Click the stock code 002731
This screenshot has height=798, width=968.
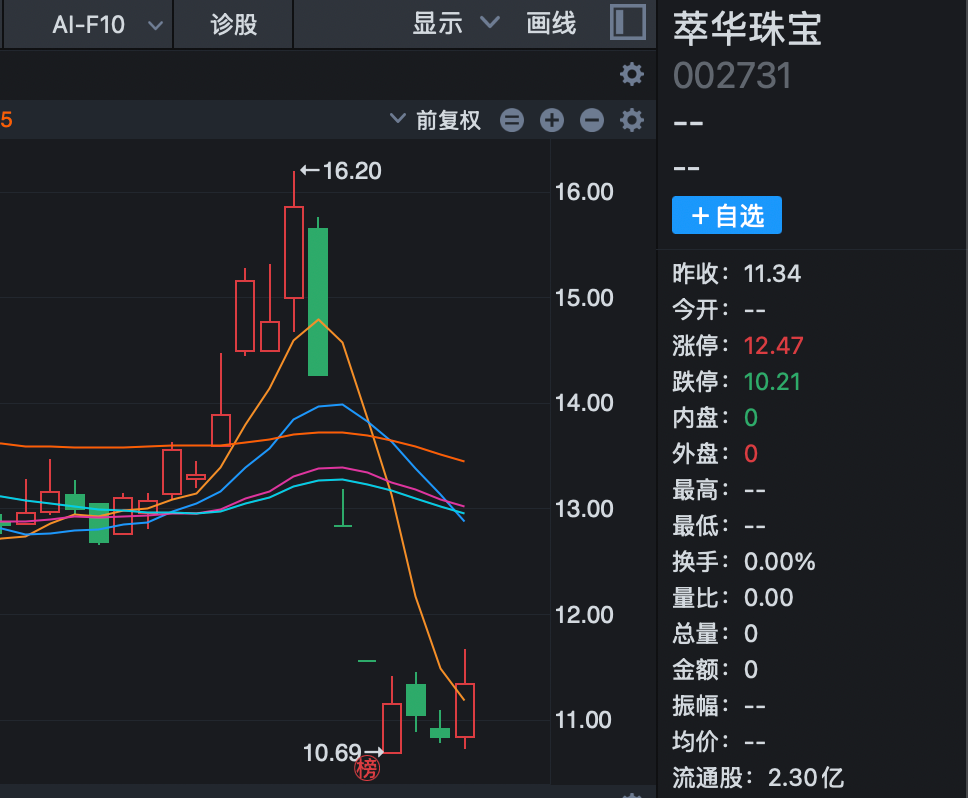pos(732,76)
